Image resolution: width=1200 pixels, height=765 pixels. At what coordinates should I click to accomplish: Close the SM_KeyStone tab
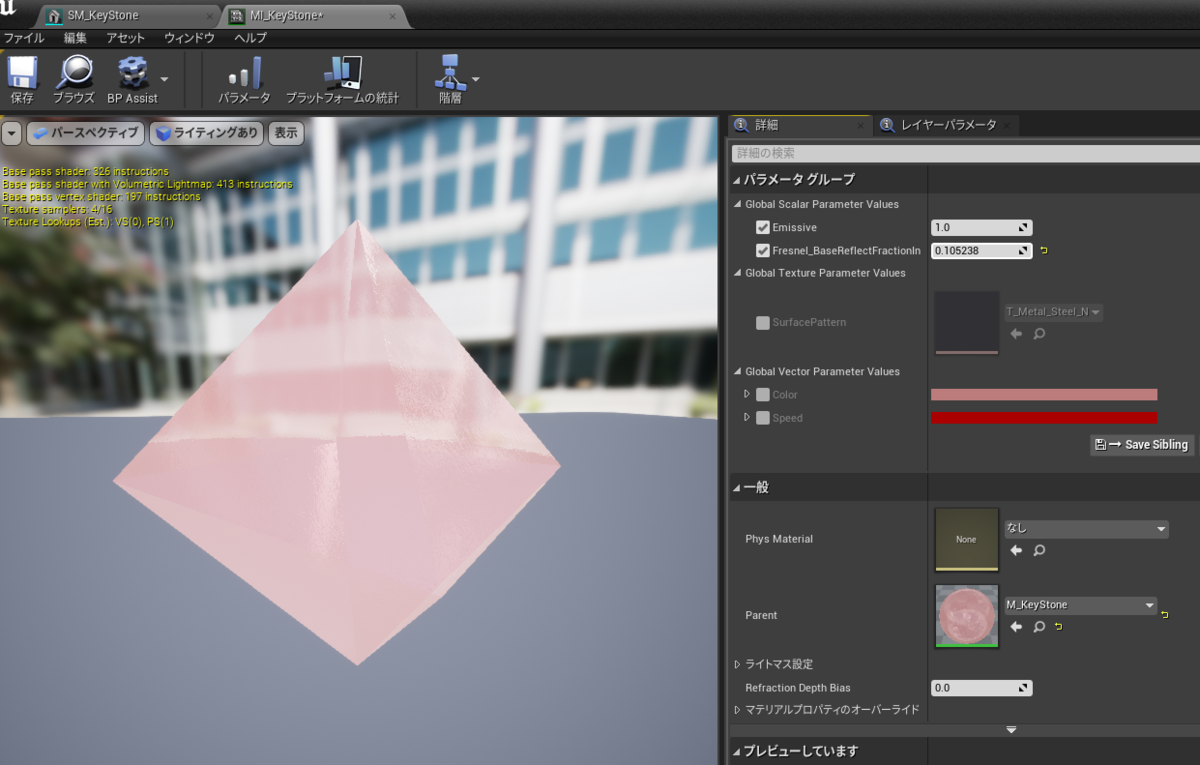[x=208, y=17]
